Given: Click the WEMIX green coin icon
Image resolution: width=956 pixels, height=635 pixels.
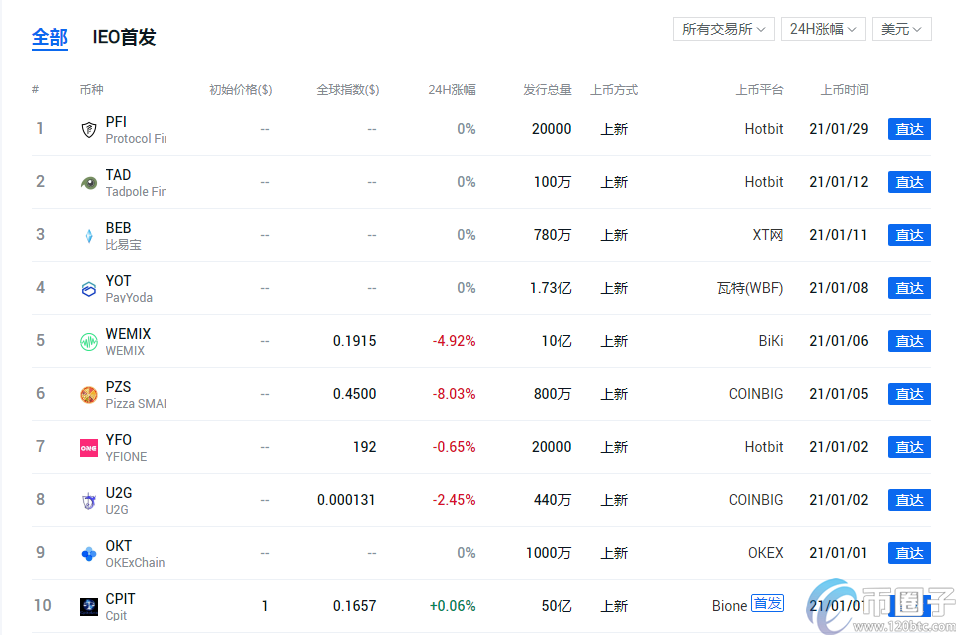Looking at the screenshot, I should tap(89, 342).
